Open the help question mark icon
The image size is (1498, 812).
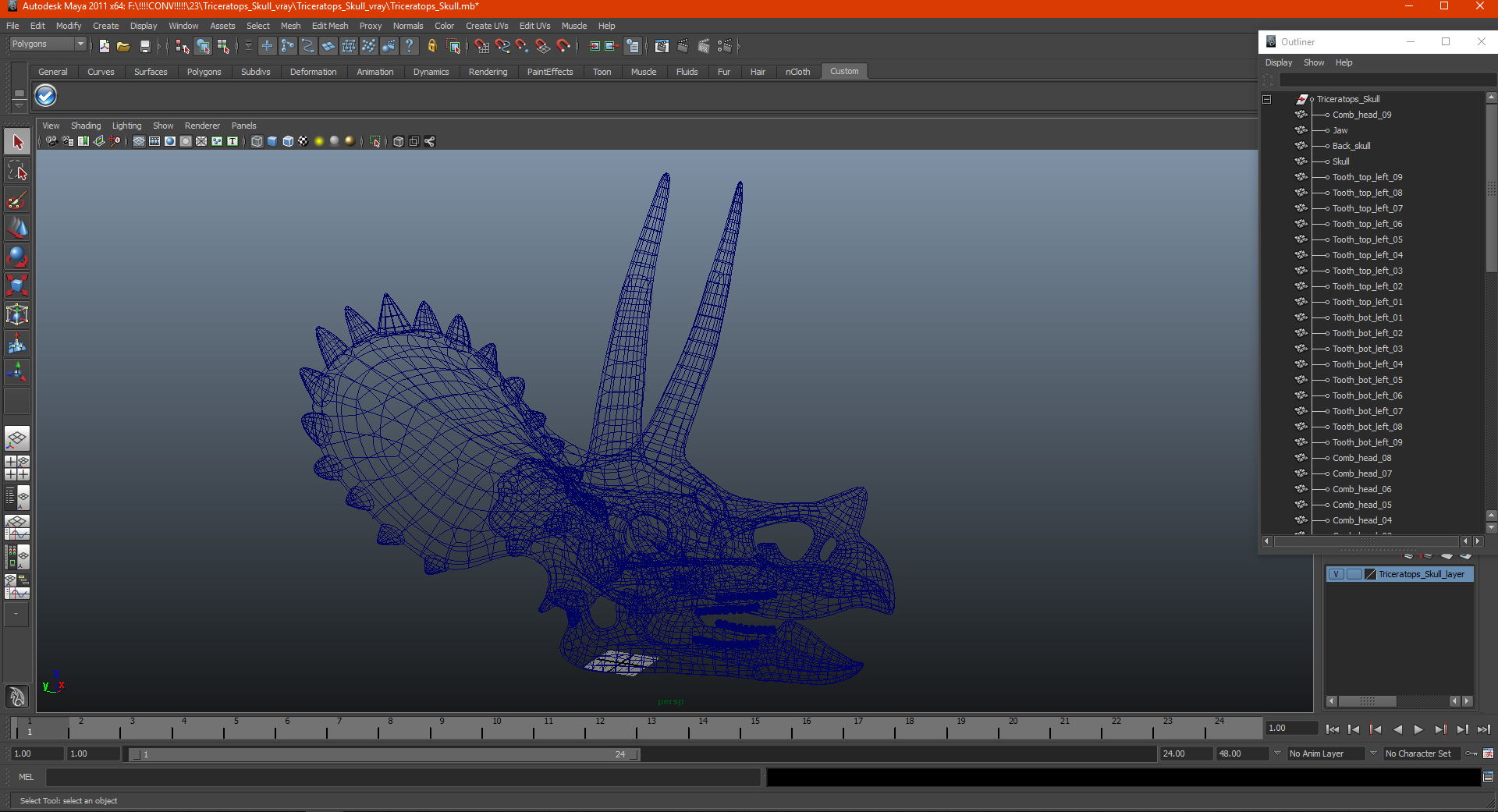410,46
